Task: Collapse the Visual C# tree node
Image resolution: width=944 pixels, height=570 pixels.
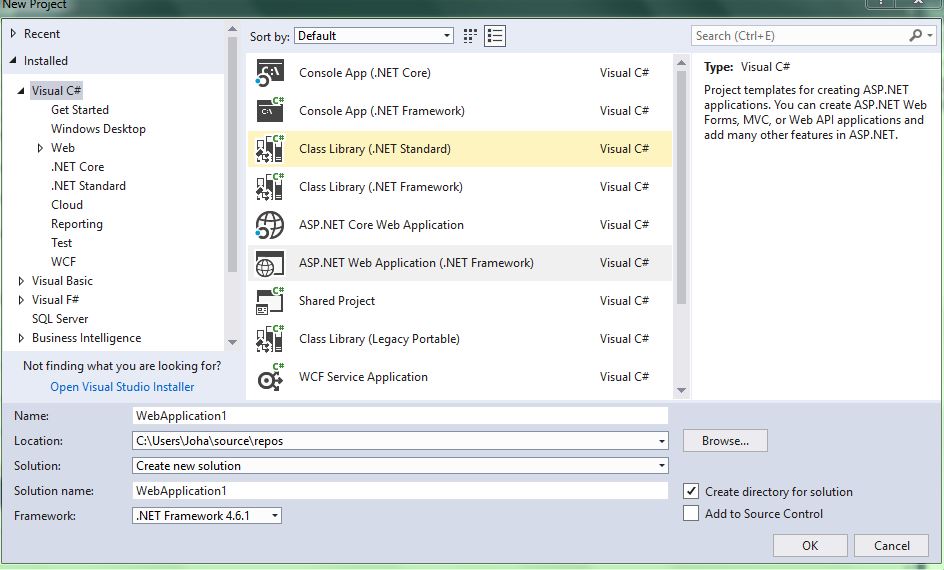Action: [x=21, y=91]
